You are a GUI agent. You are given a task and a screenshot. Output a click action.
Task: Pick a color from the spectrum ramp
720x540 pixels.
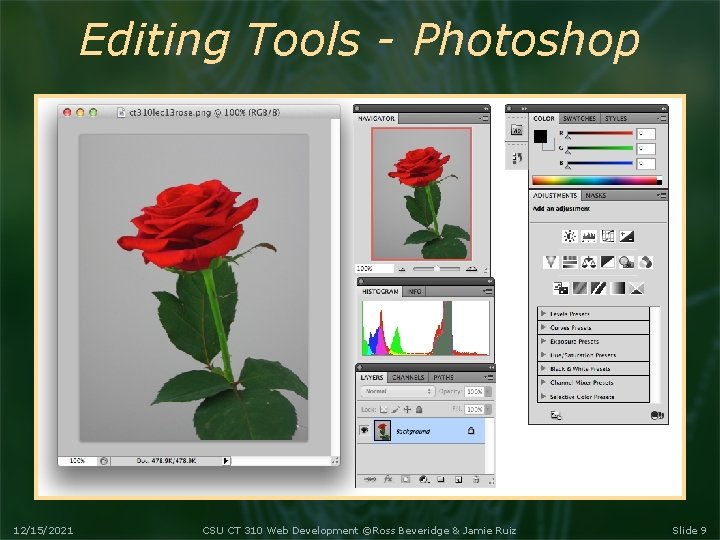(x=597, y=180)
